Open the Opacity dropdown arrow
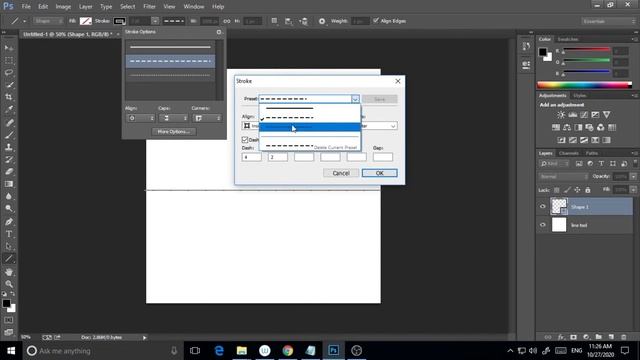The image size is (640, 360). (633, 177)
